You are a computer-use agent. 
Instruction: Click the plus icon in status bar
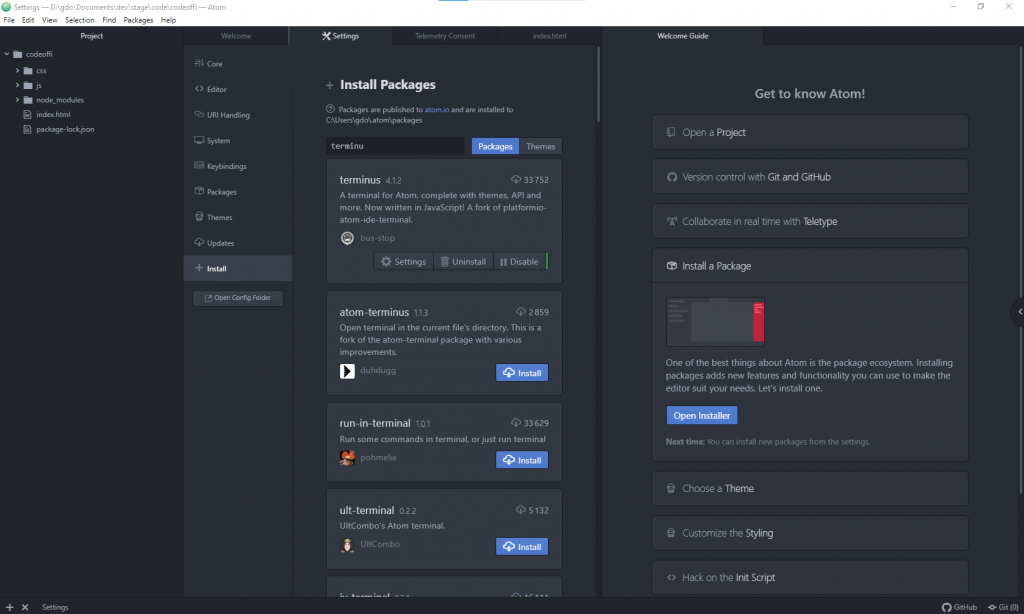[9, 607]
